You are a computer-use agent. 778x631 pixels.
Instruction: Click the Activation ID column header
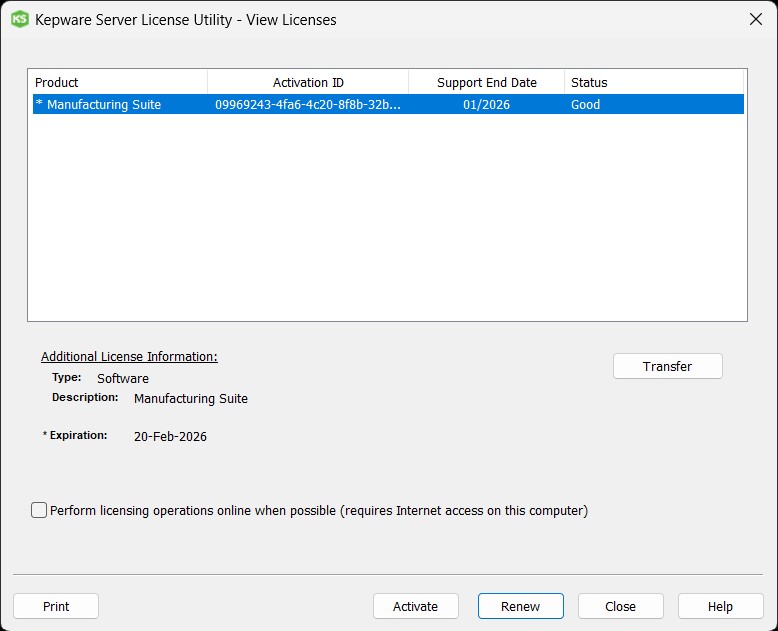(x=308, y=82)
